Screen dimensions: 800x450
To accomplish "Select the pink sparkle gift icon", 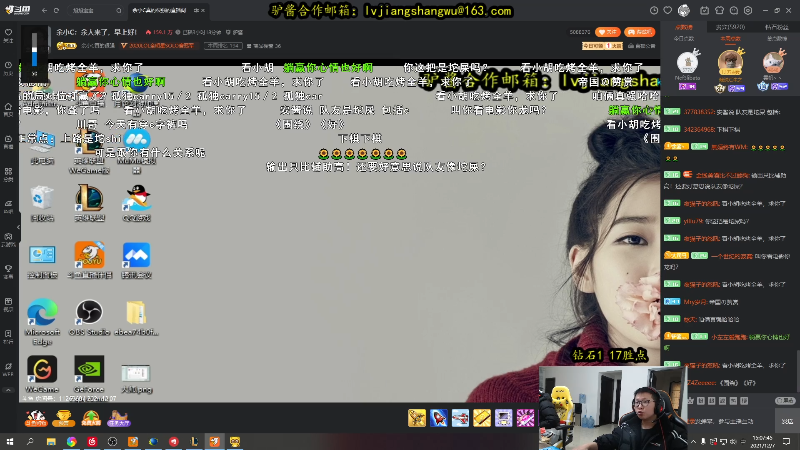I will point(525,418).
